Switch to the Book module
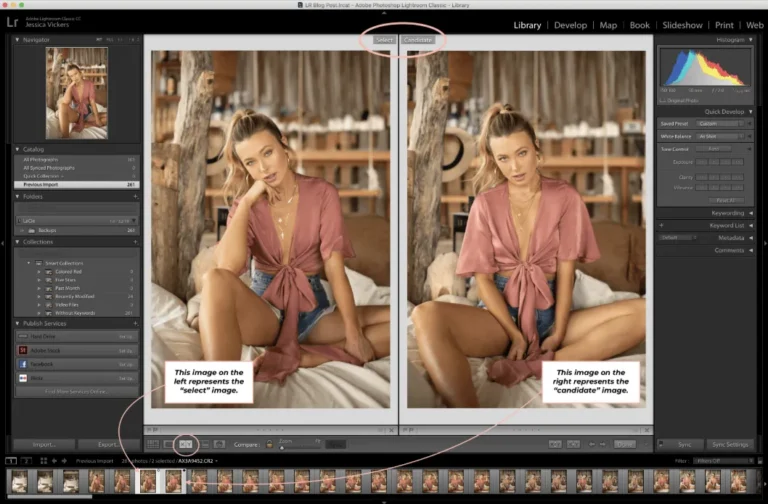 click(x=639, y=25)
